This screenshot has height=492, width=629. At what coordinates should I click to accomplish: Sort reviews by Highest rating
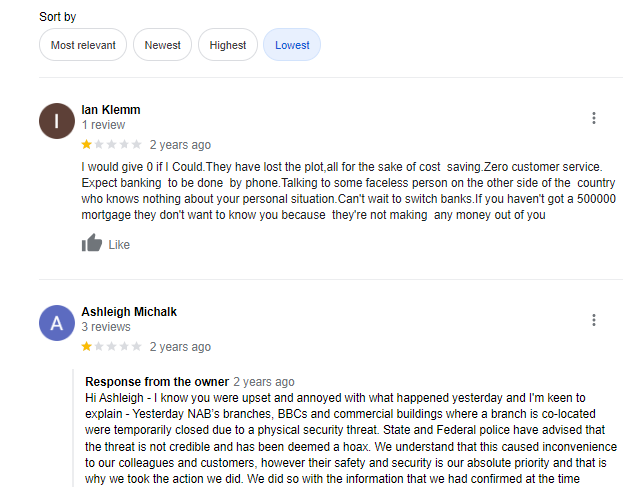pyautogui.click(x=228, y=45)
